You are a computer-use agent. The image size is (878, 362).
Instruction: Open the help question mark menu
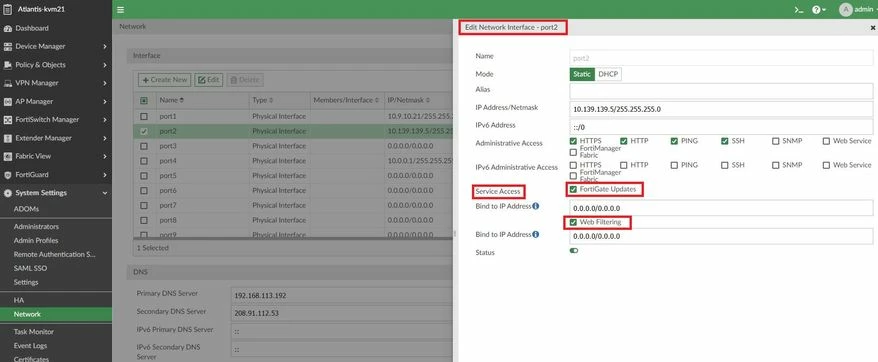pyautogui.click(x=819, y=10)
